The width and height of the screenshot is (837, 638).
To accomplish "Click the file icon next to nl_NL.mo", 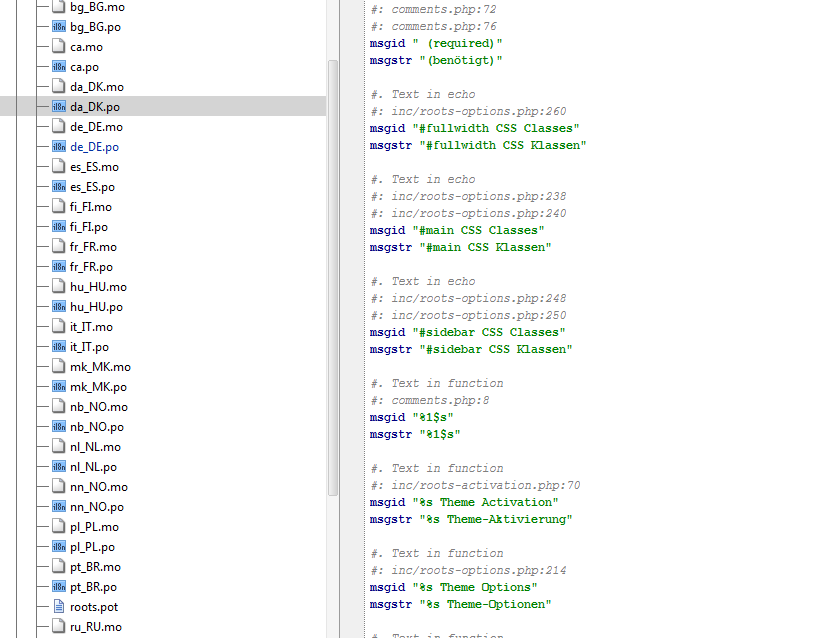I will pyautogui.click(x=58, y=447).
